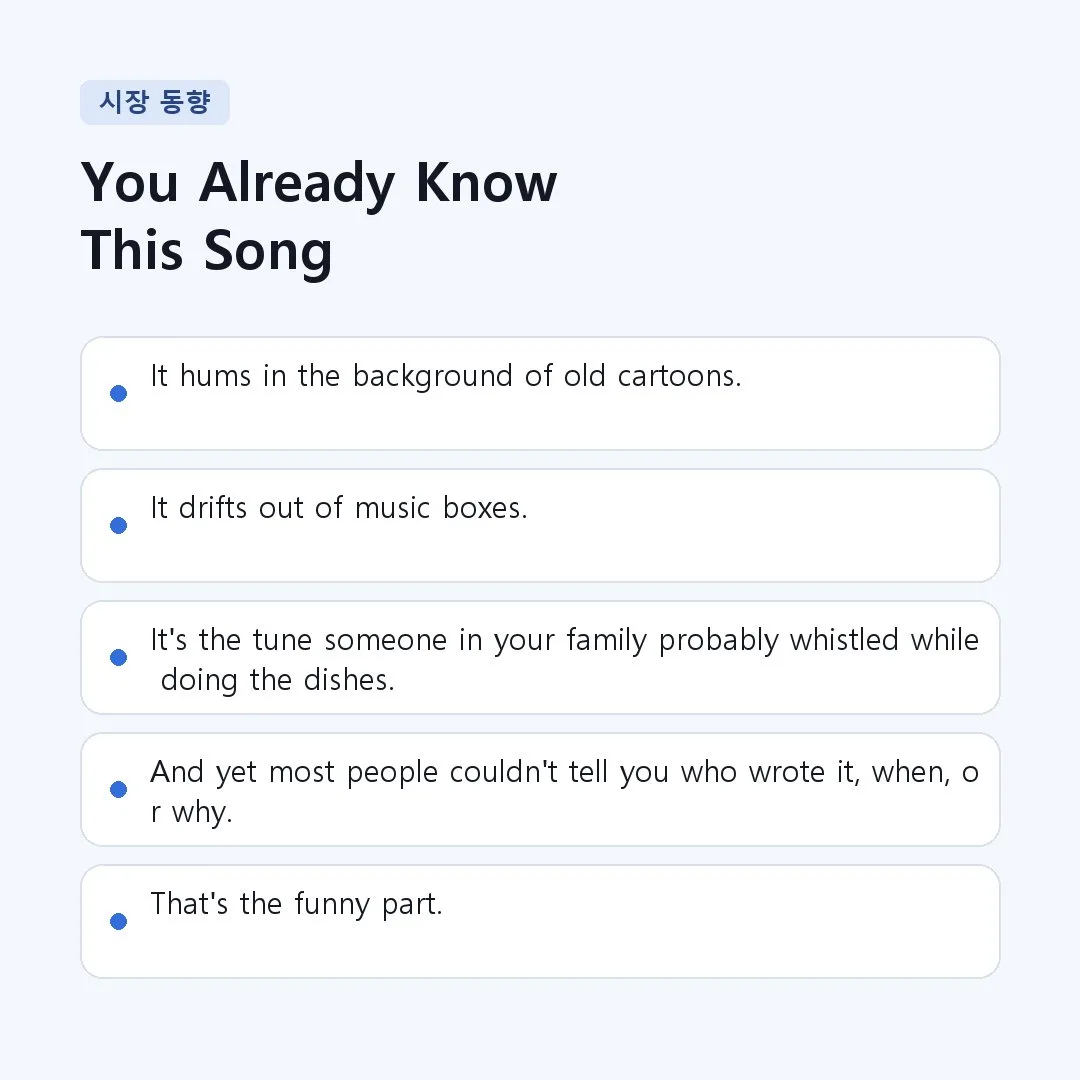Click the 'This Song' heading line
Screen dimensions: 1080x1080
[207, 251]
